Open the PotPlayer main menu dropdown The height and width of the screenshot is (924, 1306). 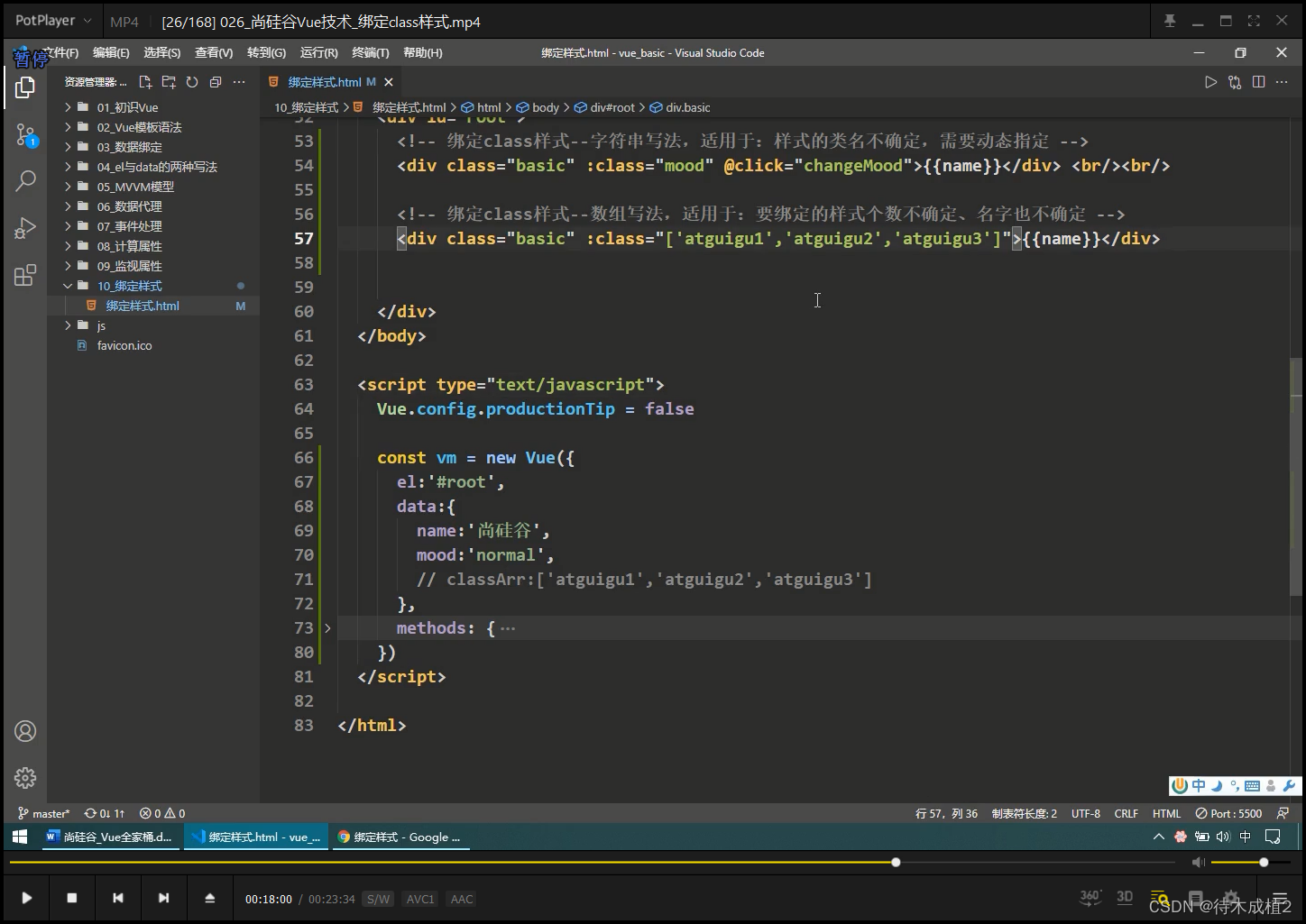coord(53,21)
